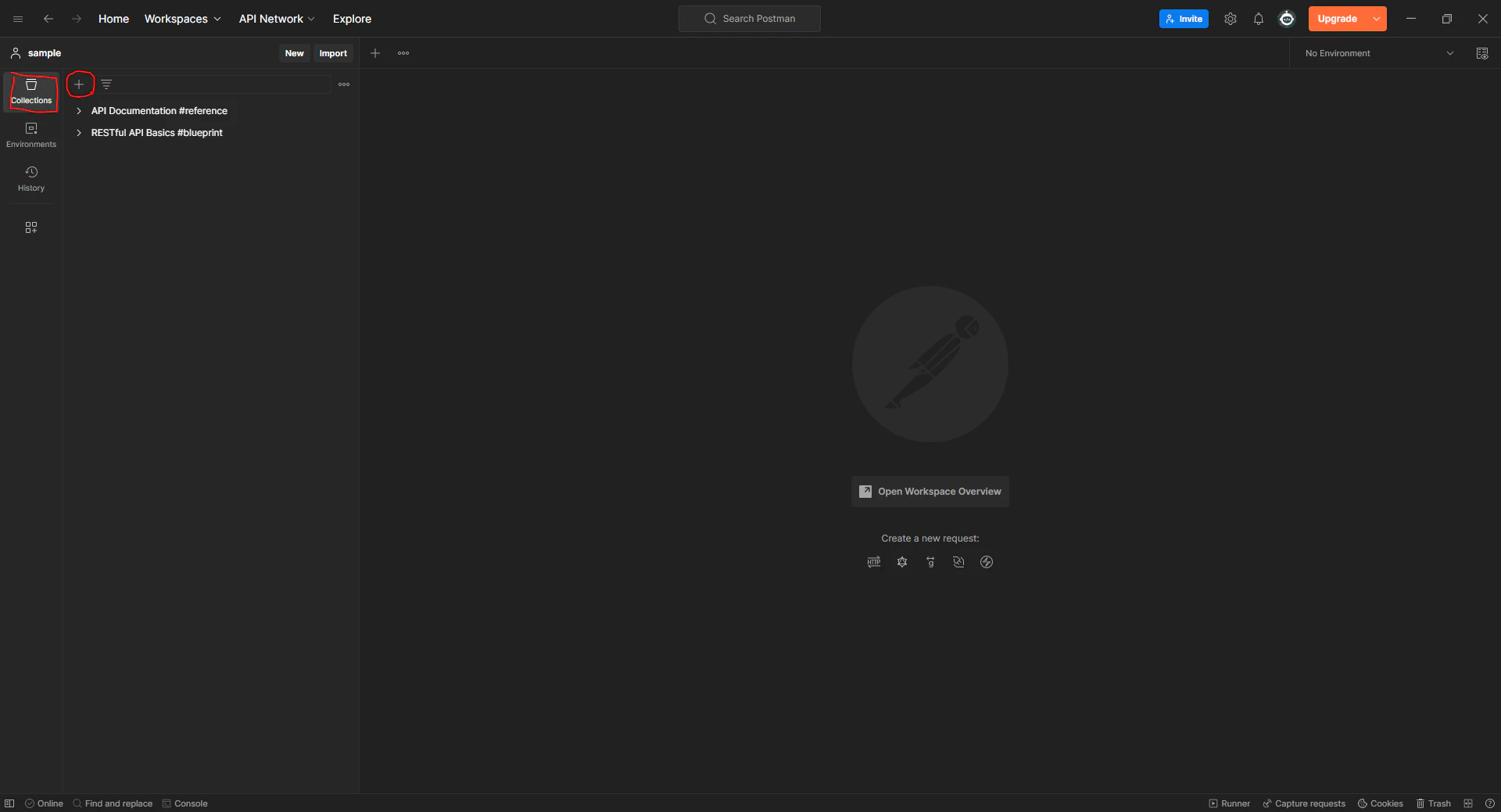This screenshot has width=1501, height=812.
Task: Open the No Environment selector
Action: coord(1379,53)
